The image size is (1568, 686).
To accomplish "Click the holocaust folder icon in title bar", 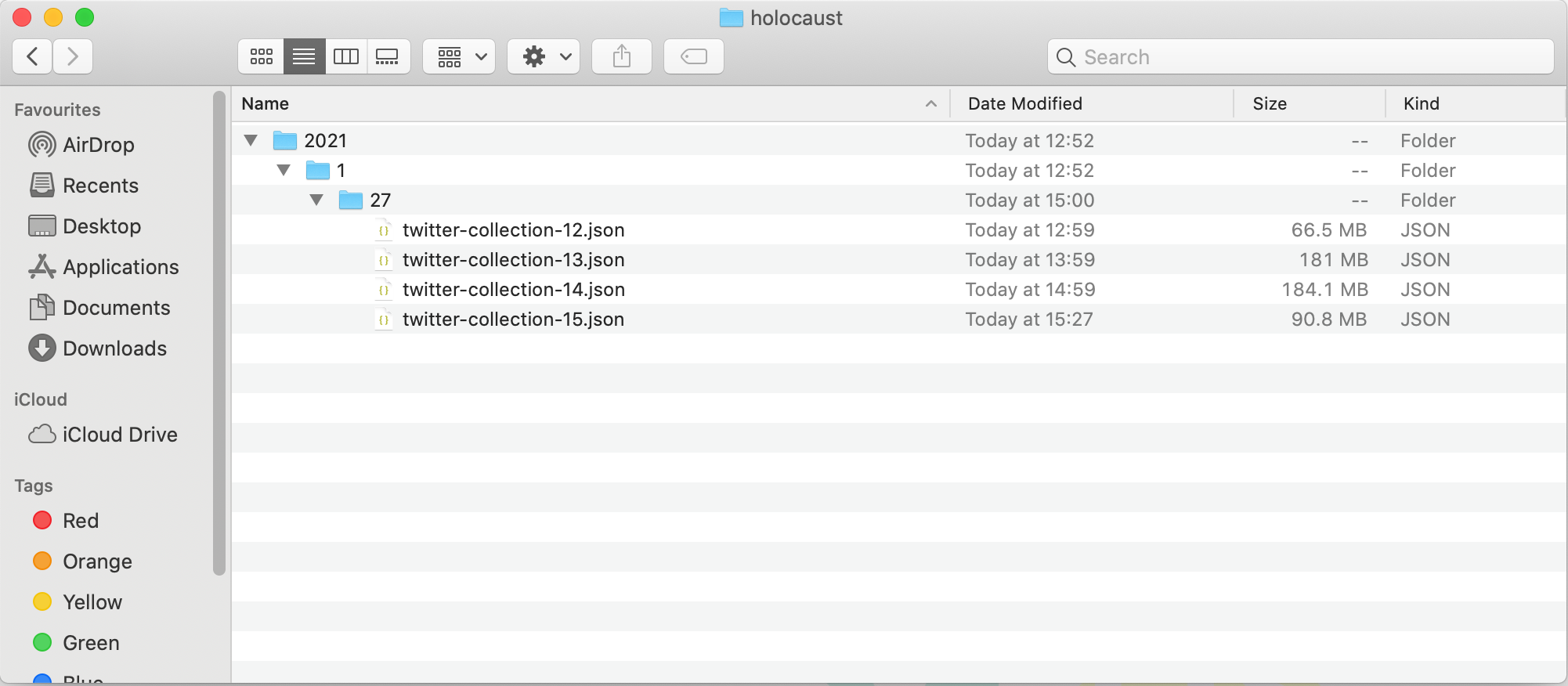I will 731,18.
